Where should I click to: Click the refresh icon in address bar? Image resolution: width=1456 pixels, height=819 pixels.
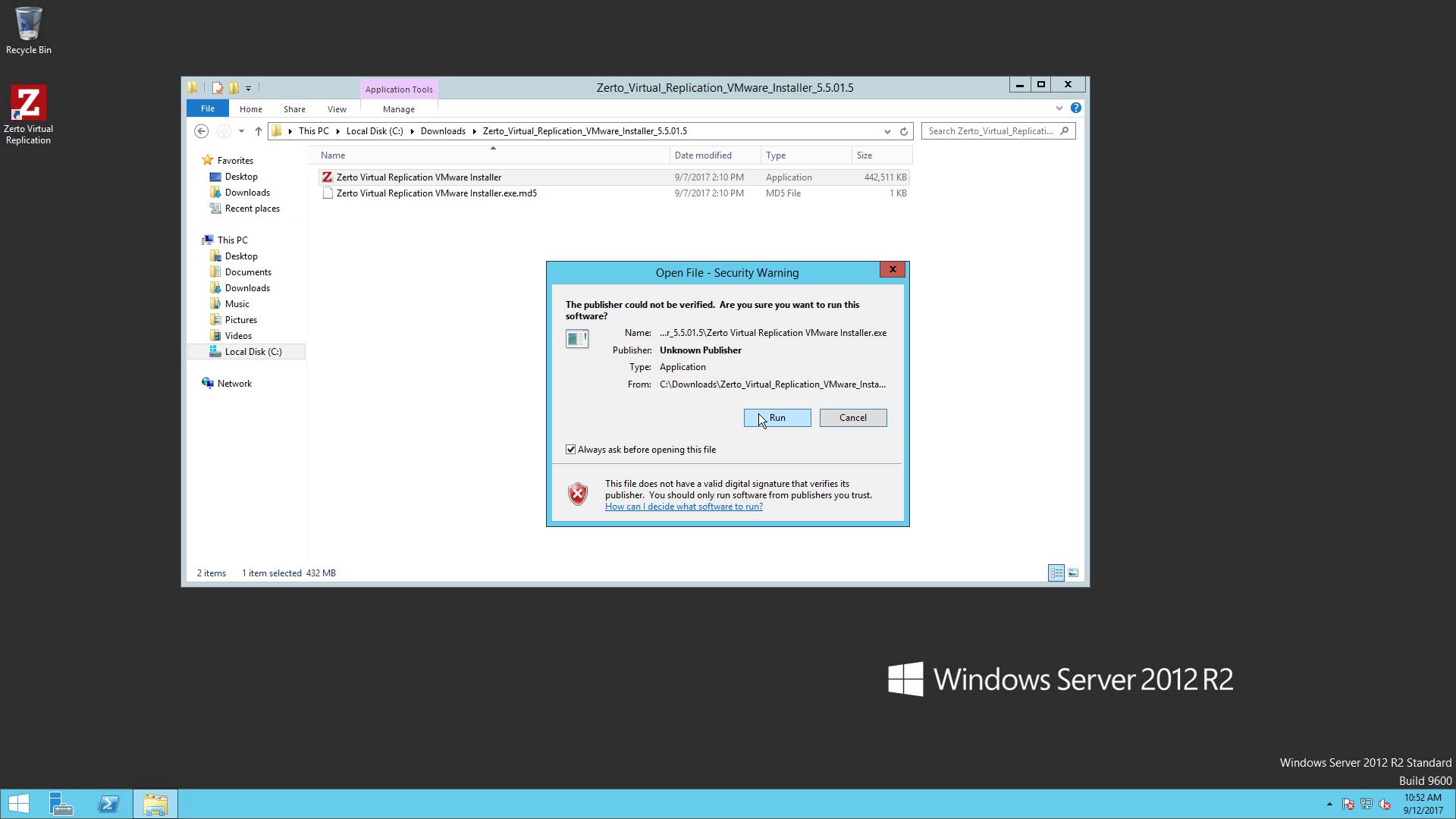tap(904, 131)
